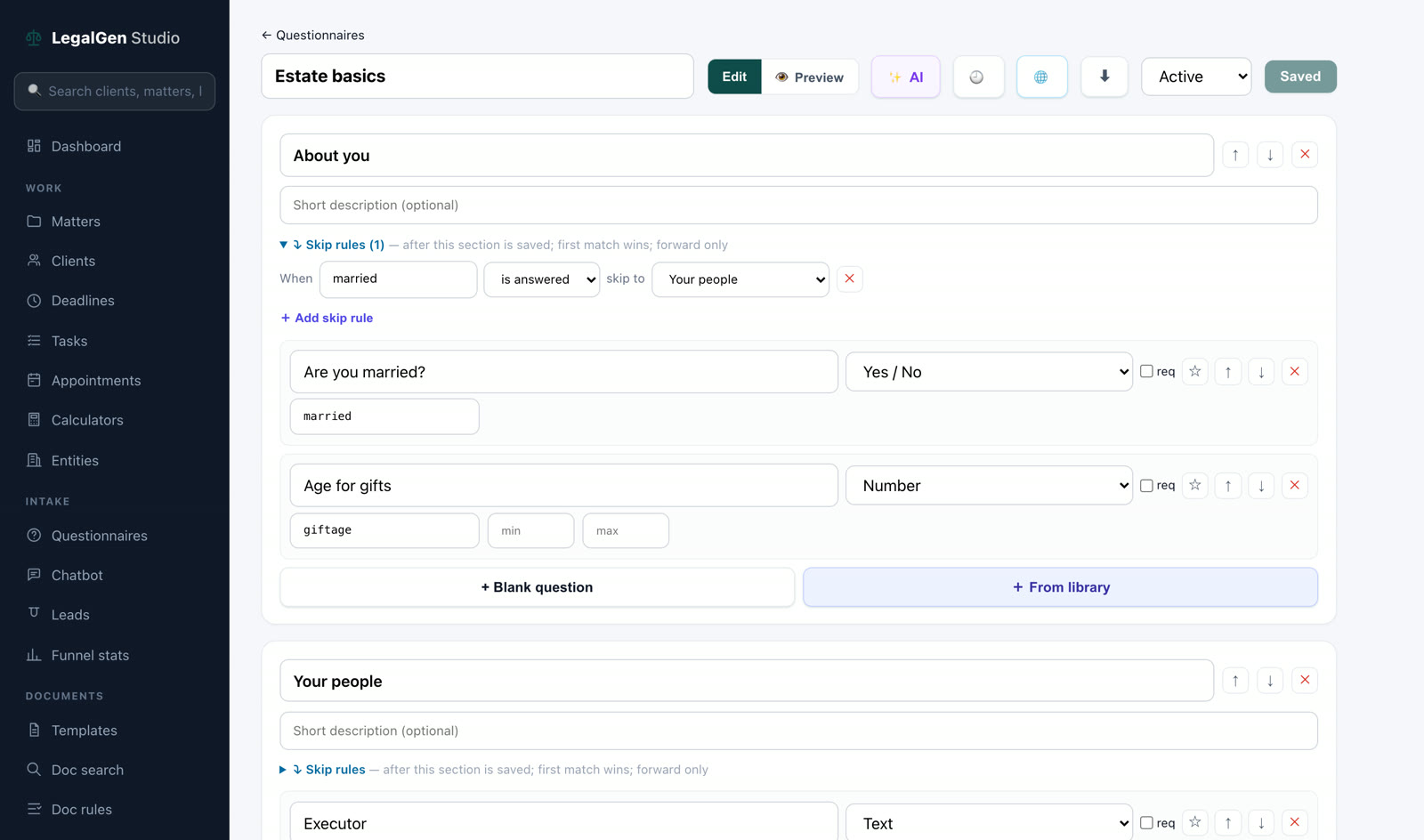Go back to Questionnaires list
Image resolution: width=1424 pixels, height=840 pixels.
coord(312,35)
